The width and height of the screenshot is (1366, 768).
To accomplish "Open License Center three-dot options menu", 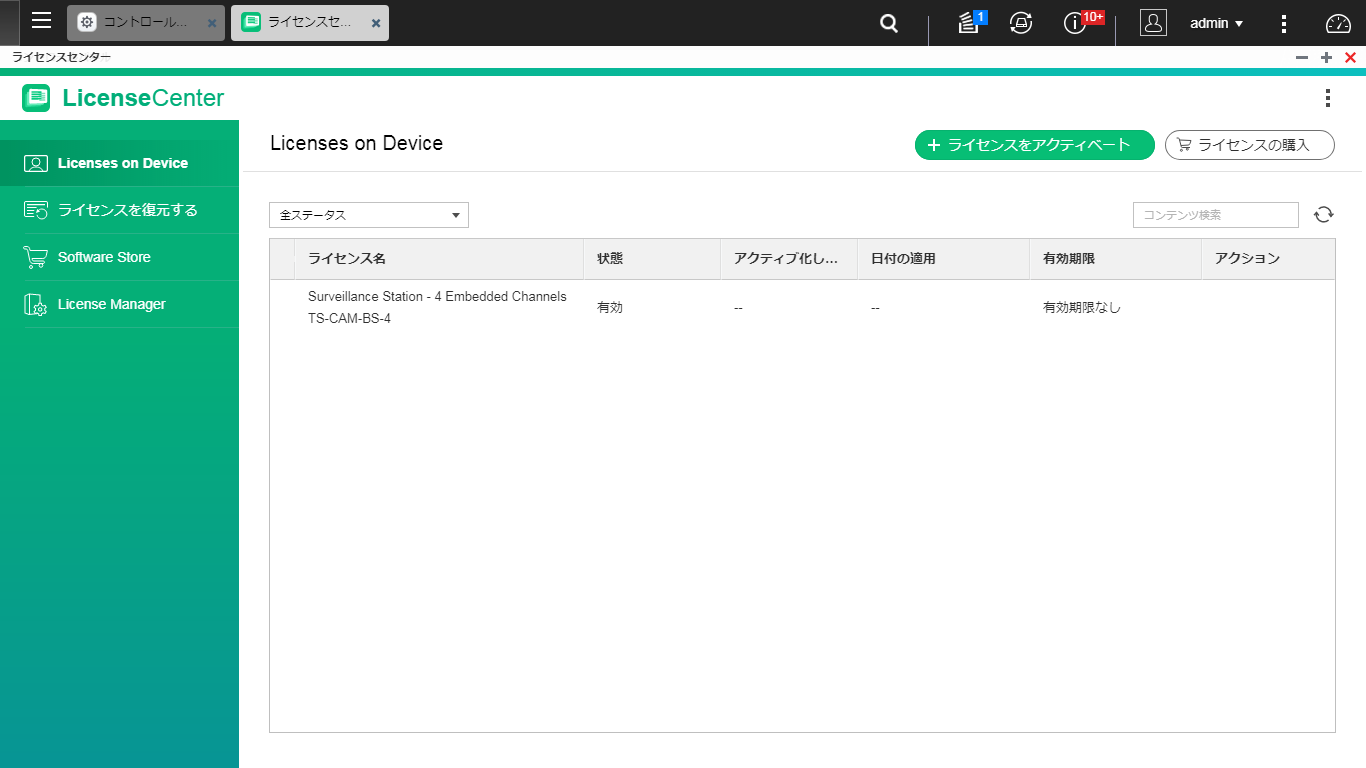I will (x=1328, y=98).
